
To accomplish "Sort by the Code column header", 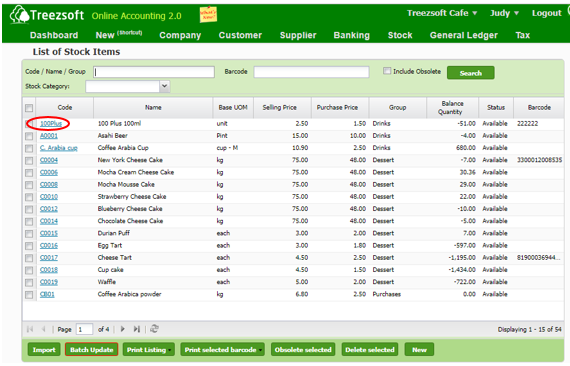I will 65,108.
